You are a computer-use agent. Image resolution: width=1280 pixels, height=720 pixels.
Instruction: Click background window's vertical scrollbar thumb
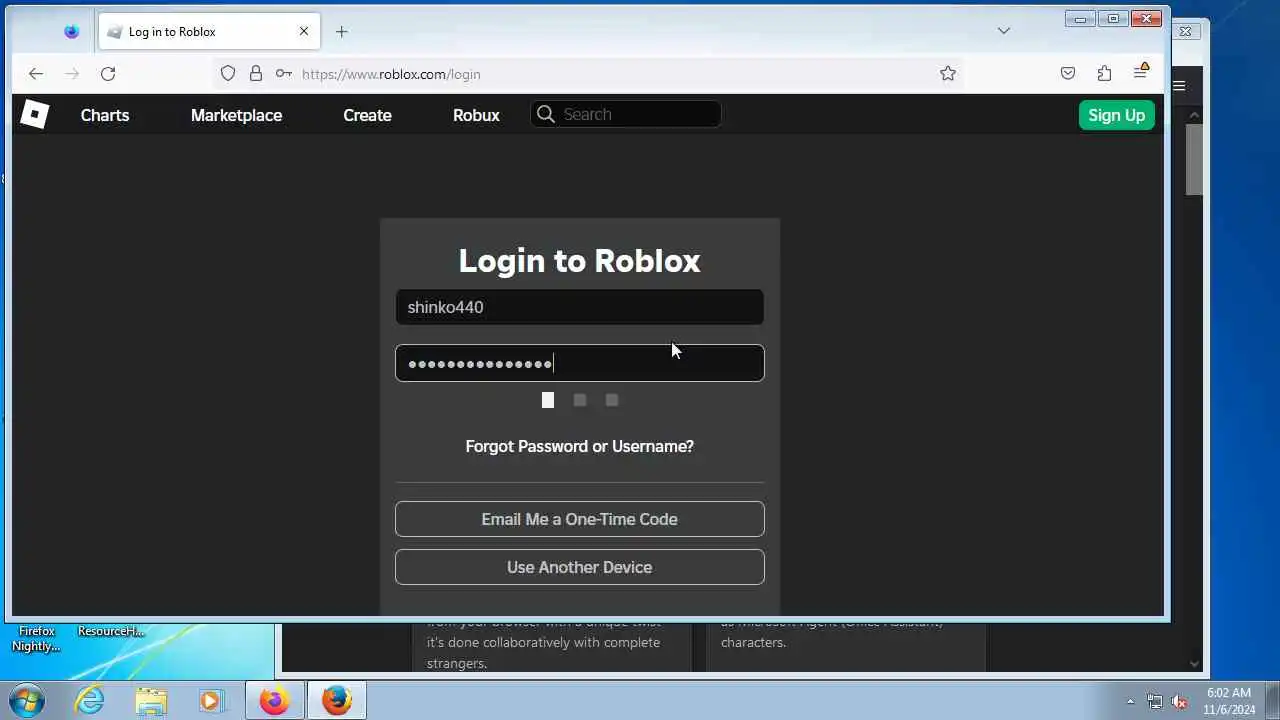[1194, 160]
